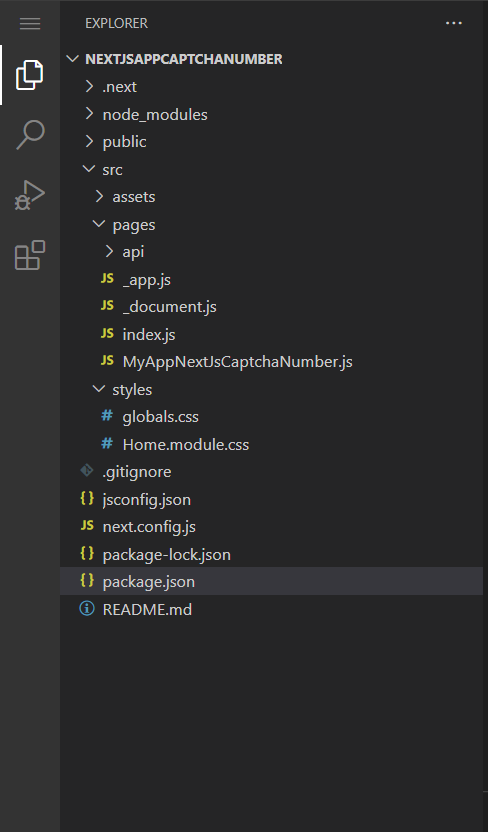The width and height of the screenshot is (488, 832).
Task: Open the Home.module.css file
Action: (186, 445)
